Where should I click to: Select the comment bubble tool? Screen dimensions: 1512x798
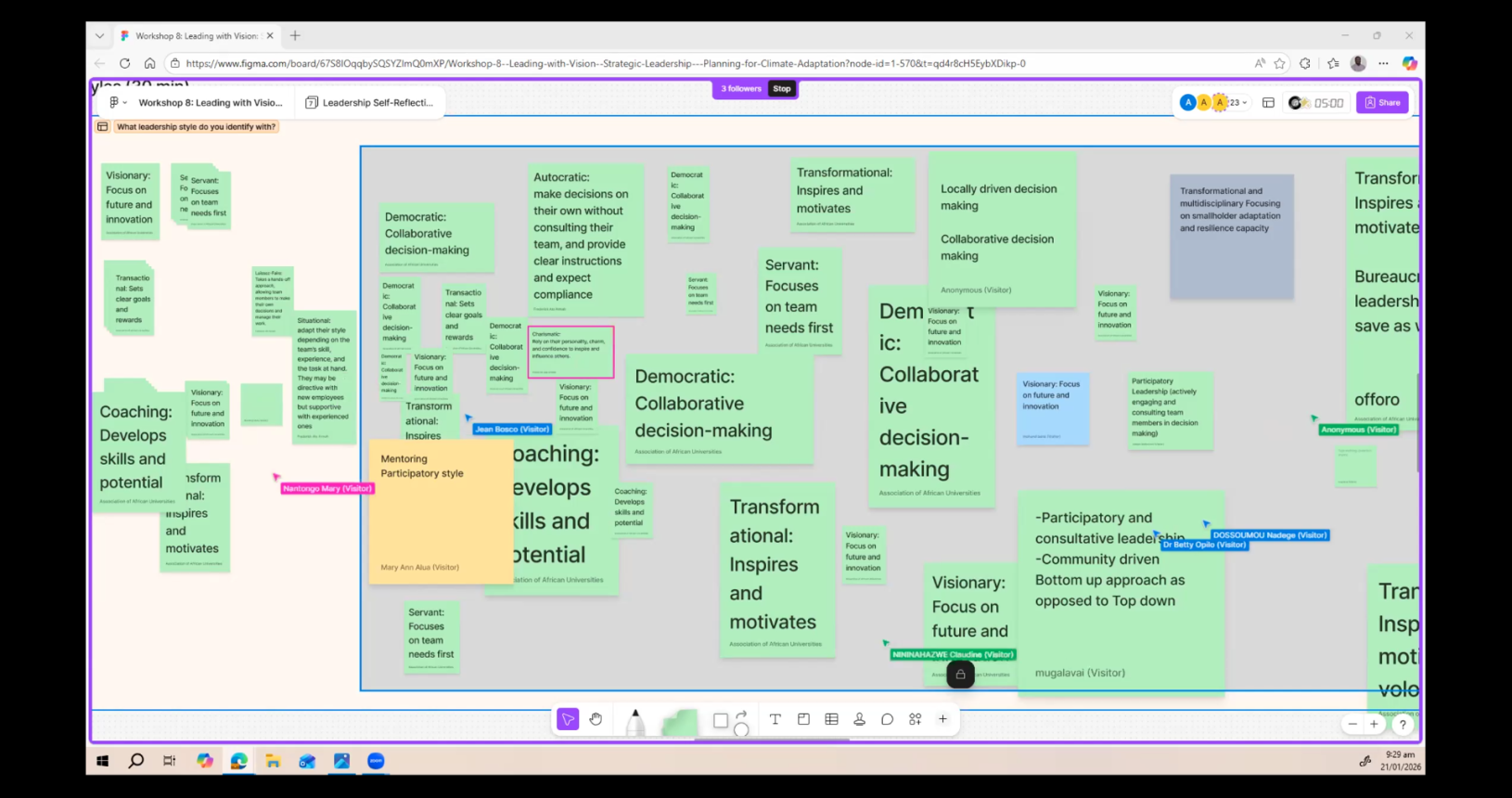(887, 719)
